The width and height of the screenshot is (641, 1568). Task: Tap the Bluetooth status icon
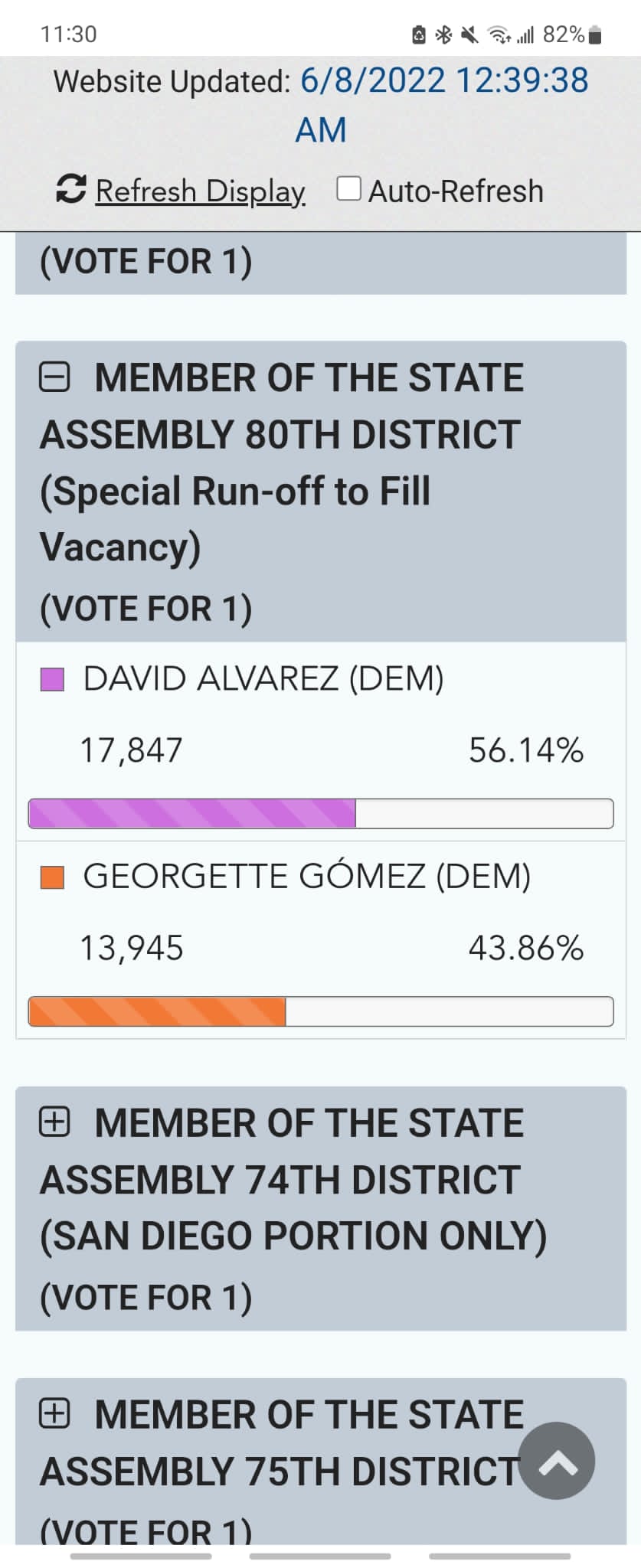click(443, 35)
